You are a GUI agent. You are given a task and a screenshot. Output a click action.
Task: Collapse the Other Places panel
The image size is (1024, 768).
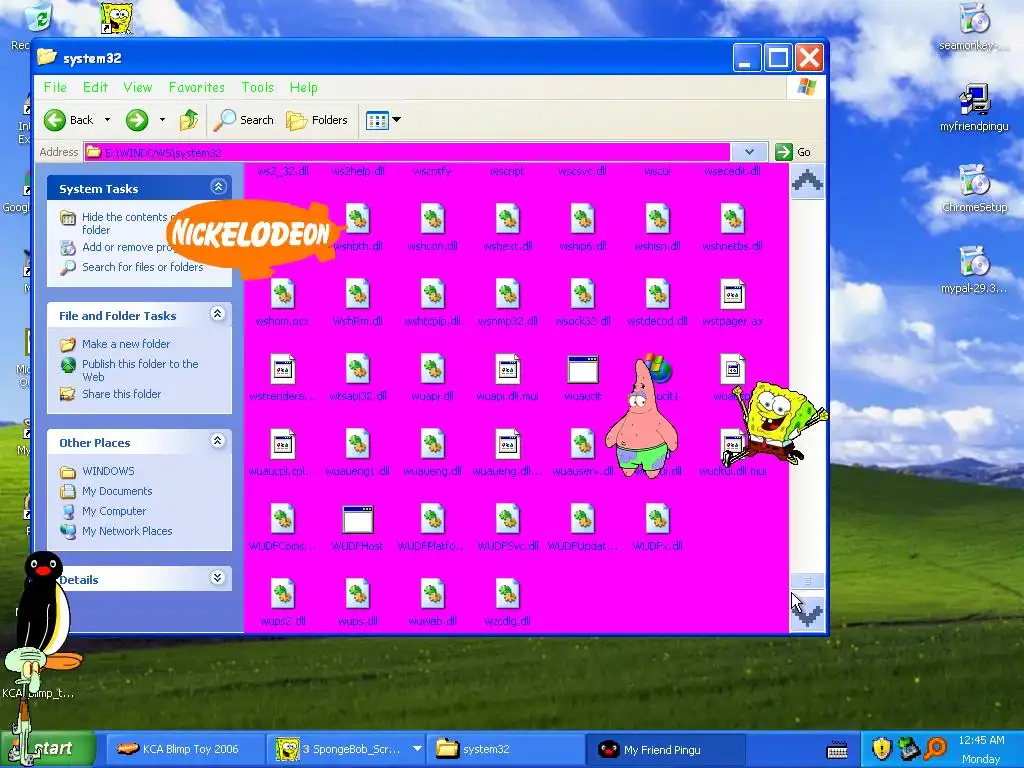tap(218, 441)
